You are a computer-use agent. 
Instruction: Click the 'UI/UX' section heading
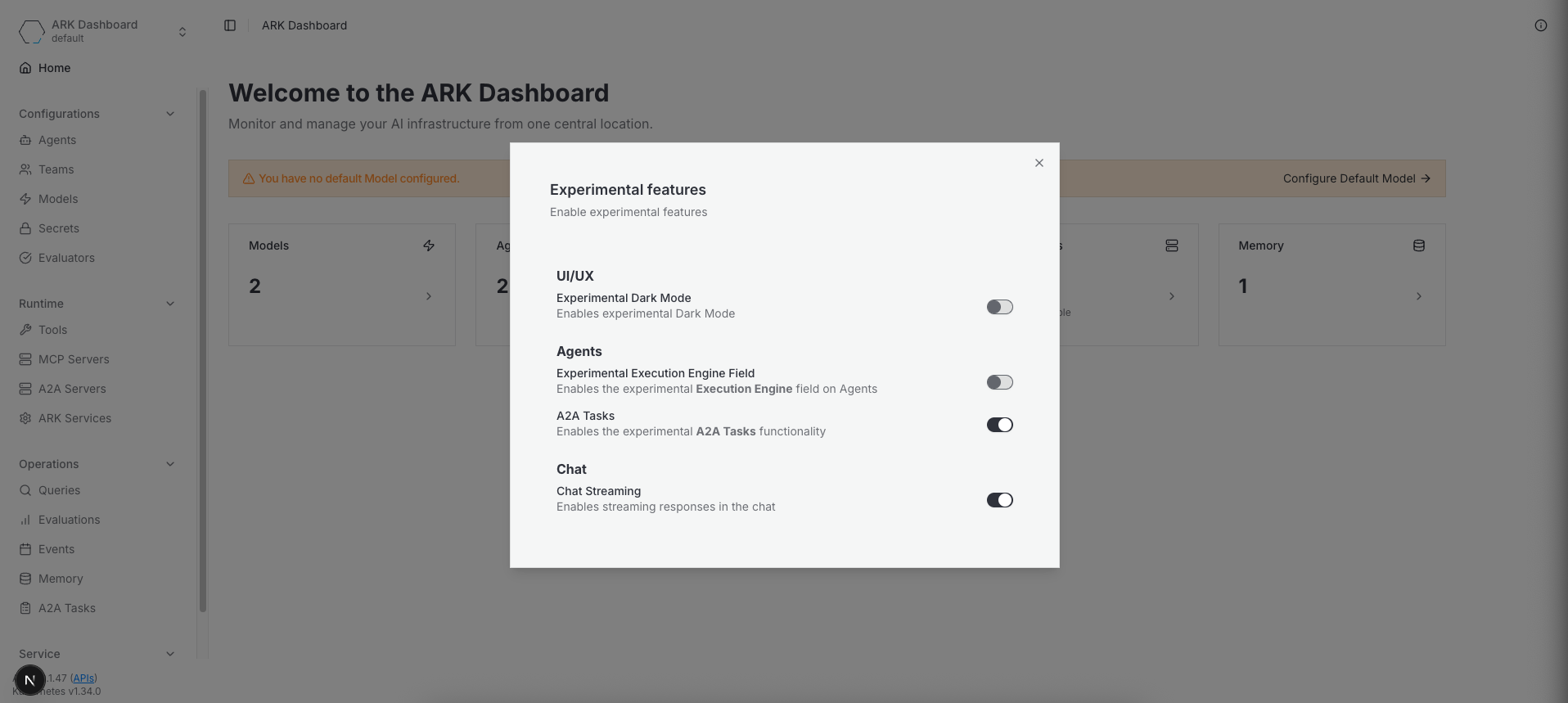(575, 276)
